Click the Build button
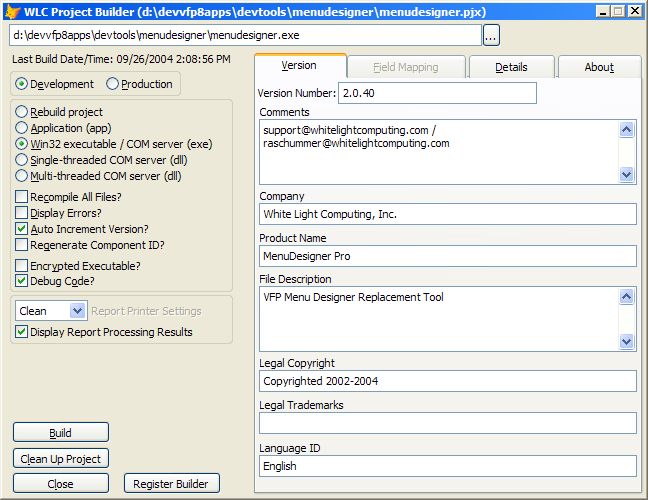Viewport: 648px width, 500px height. (x=61, y=433)
